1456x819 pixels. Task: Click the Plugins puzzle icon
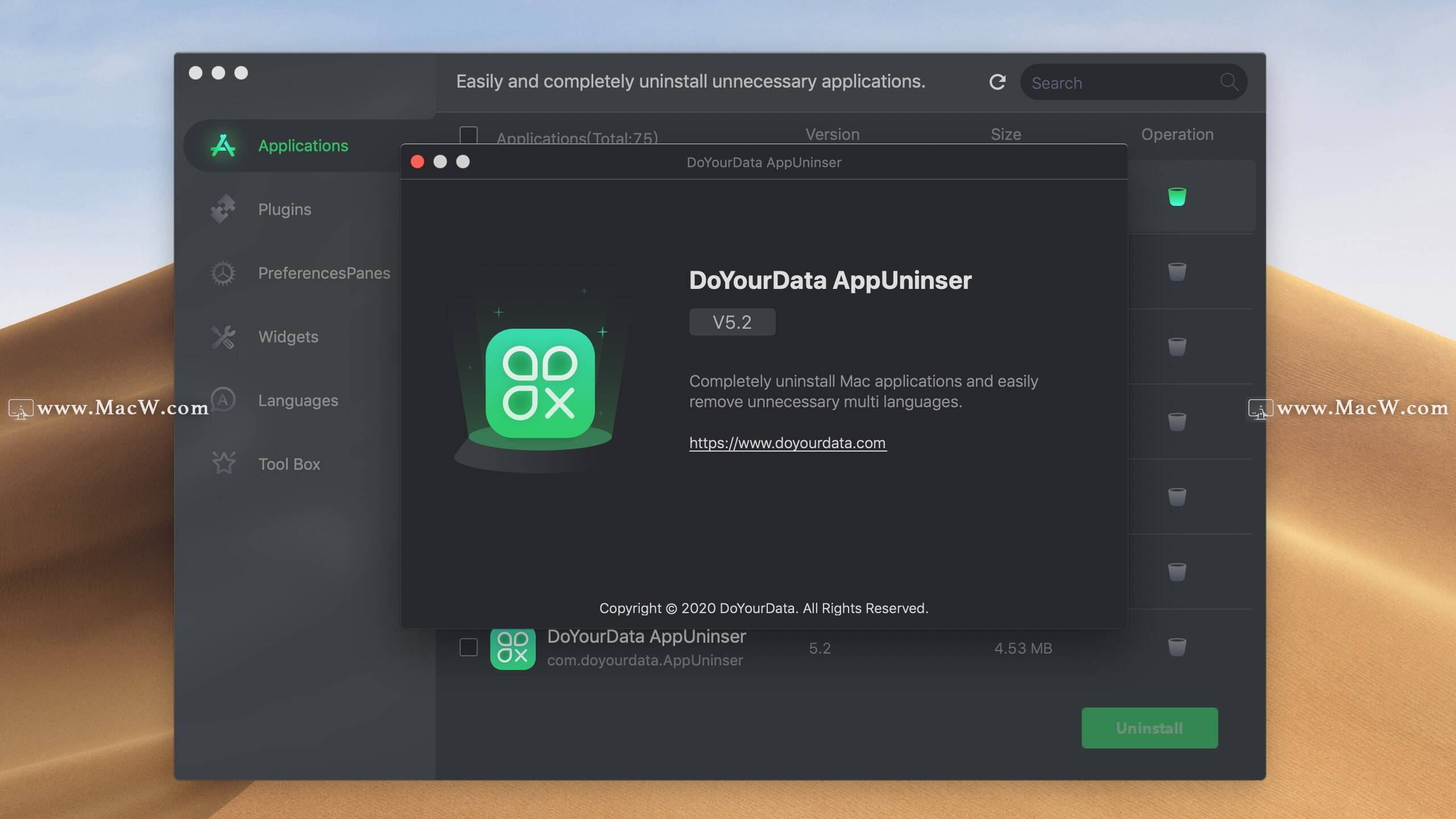click(223, 209)
